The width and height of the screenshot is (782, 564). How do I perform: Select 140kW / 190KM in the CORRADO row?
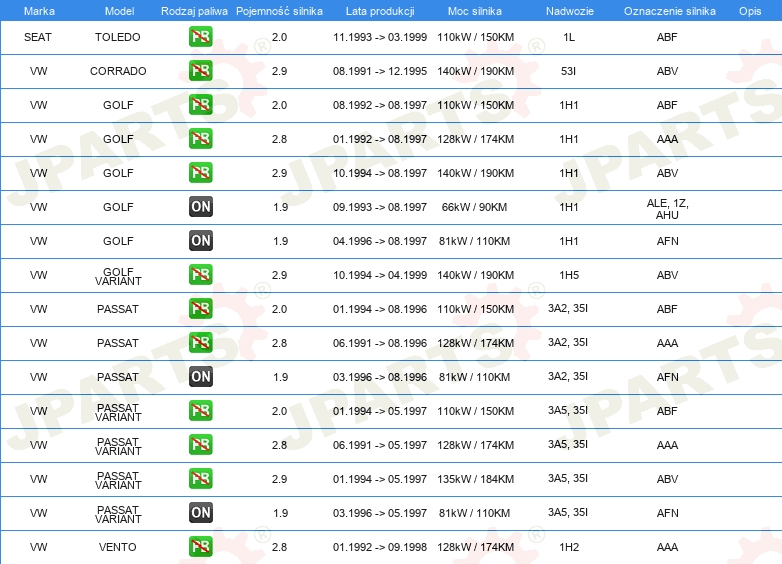coord(475,71)
